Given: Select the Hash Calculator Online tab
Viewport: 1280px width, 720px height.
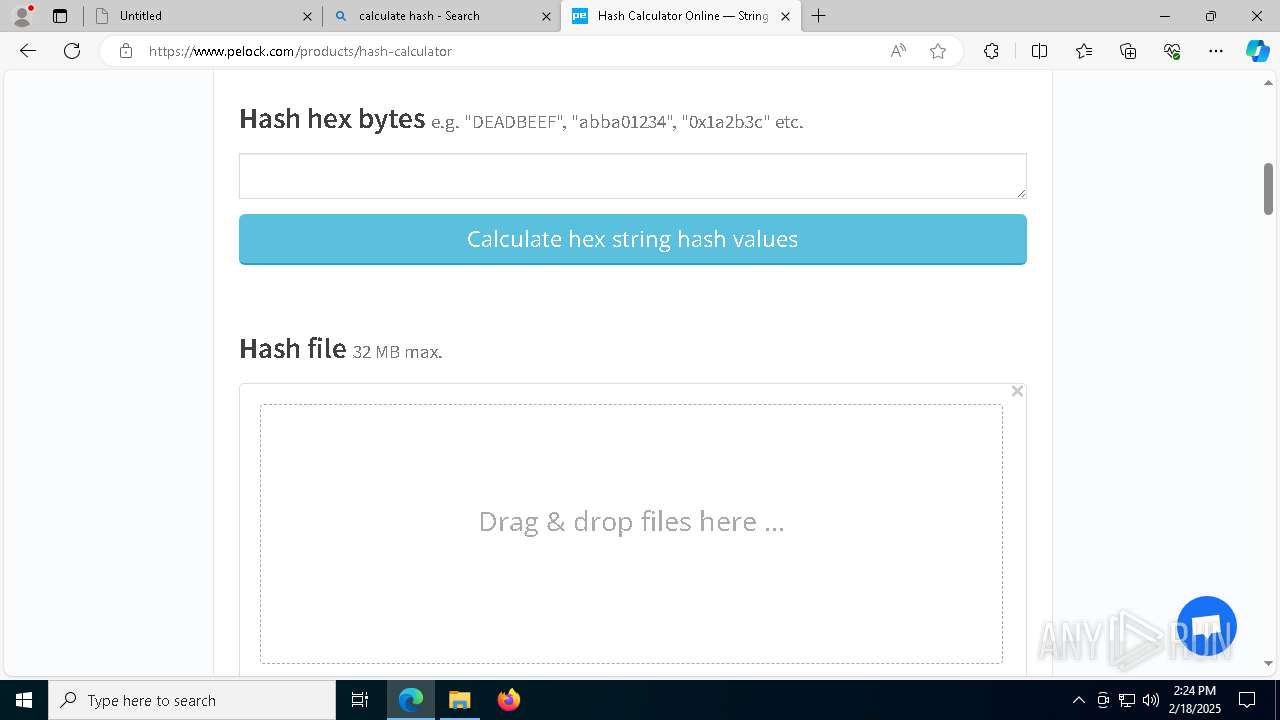Looking at the screenshot, I should point(680,16).
